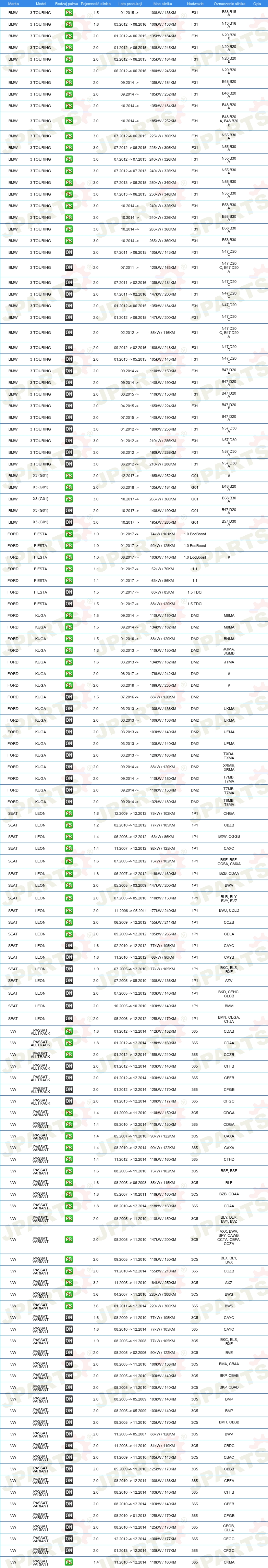Click petrol icon in X3 (G01) 03.2018 row

coord(69,488)
